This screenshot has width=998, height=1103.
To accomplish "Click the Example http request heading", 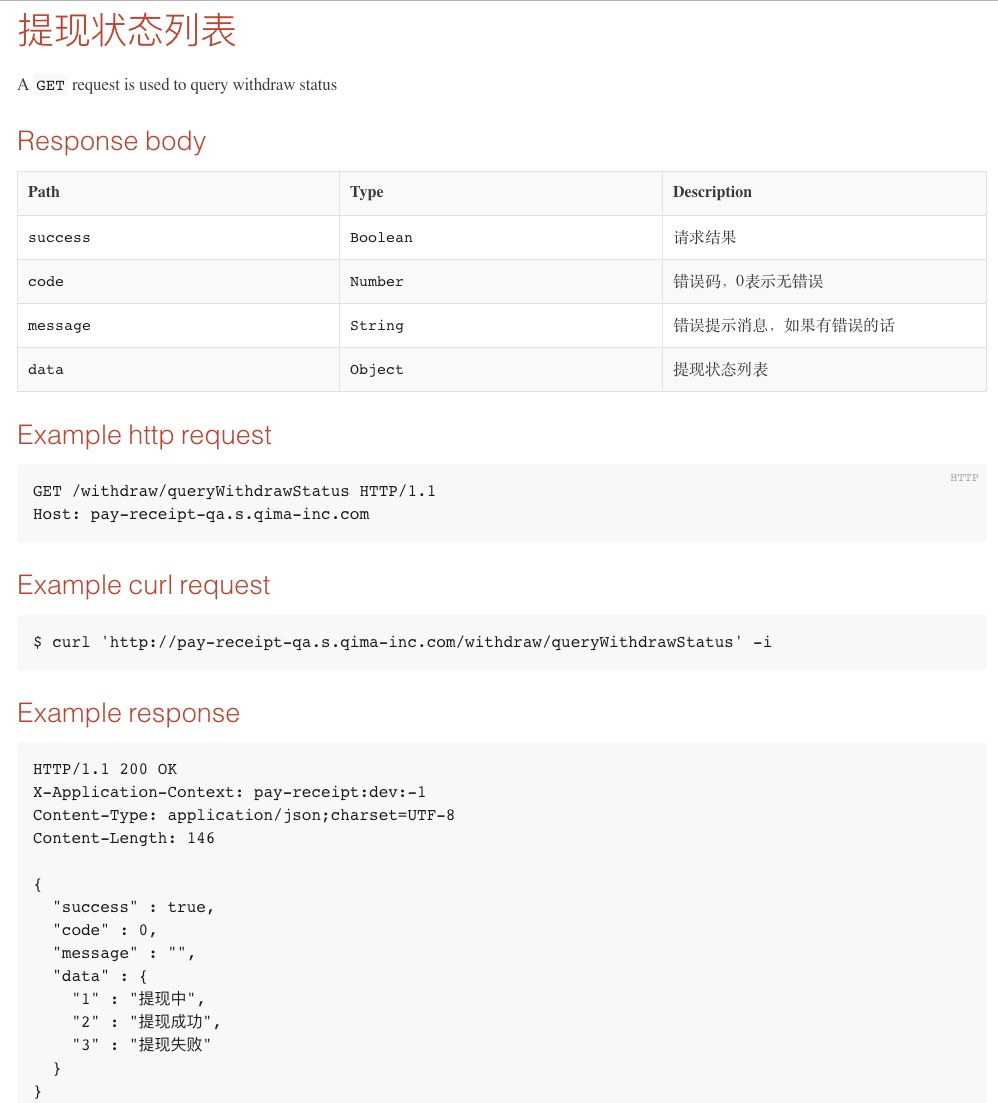I will pyautogui.click(x=144, y=435).
